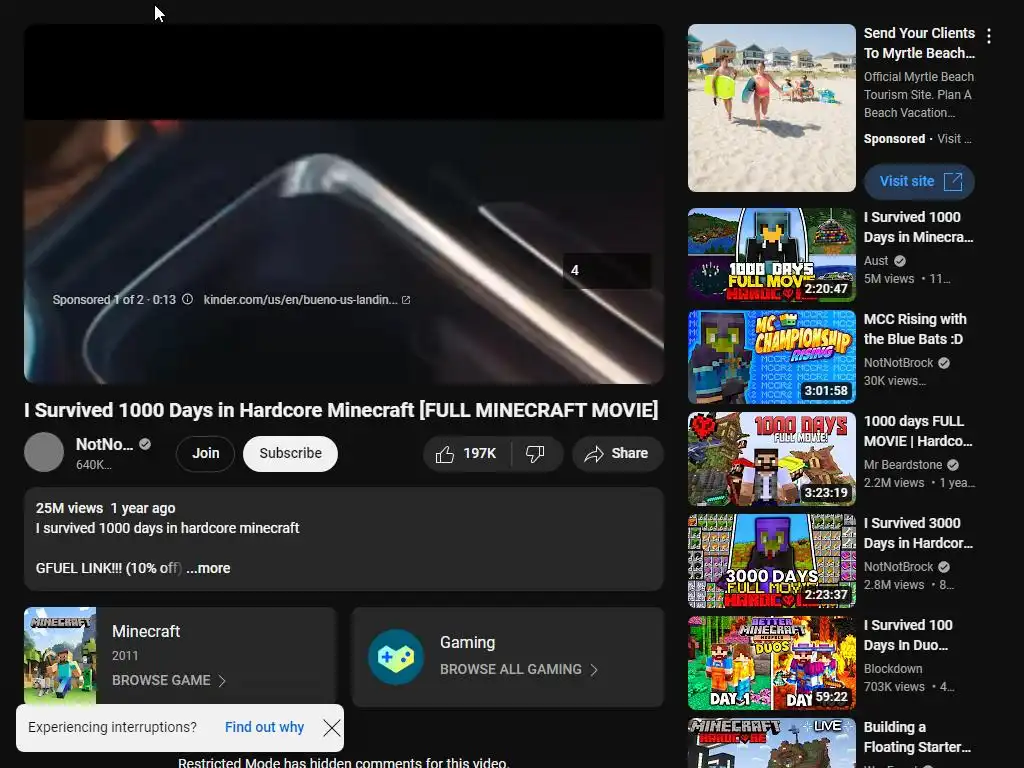Open the MC Championship Rising thumbnail
The image size is (1024, 768).
click(771, 357)
